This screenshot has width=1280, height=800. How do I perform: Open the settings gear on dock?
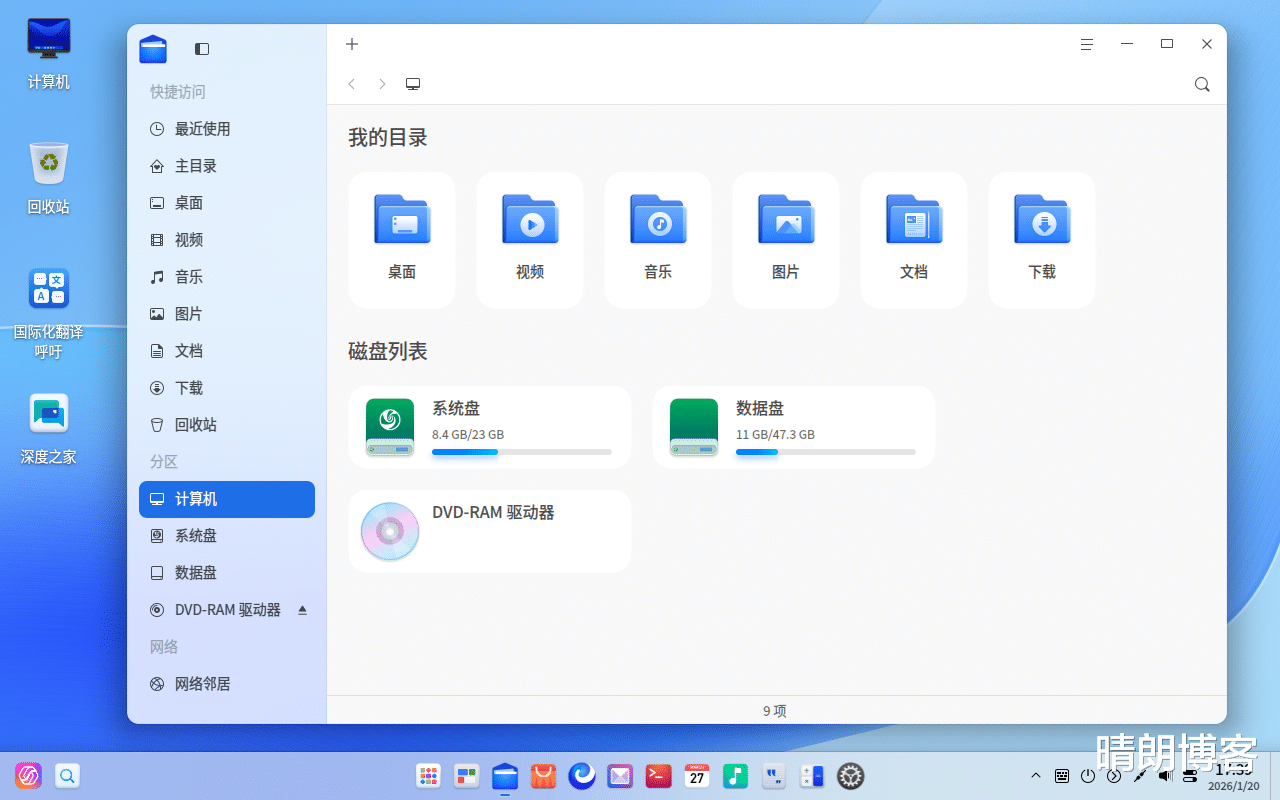(x=850, y=775)
